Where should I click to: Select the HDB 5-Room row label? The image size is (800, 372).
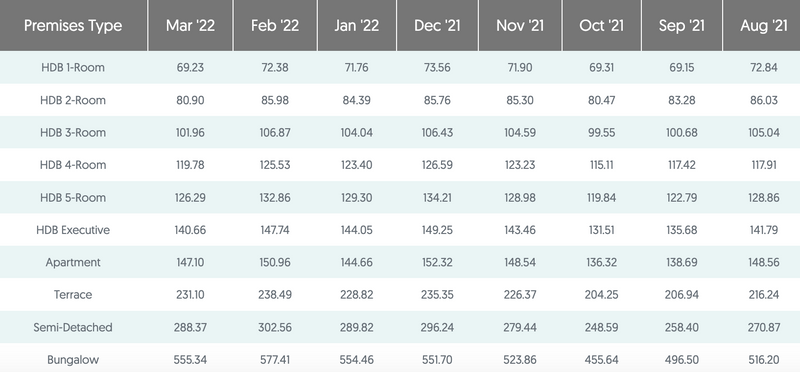[73, 197]
